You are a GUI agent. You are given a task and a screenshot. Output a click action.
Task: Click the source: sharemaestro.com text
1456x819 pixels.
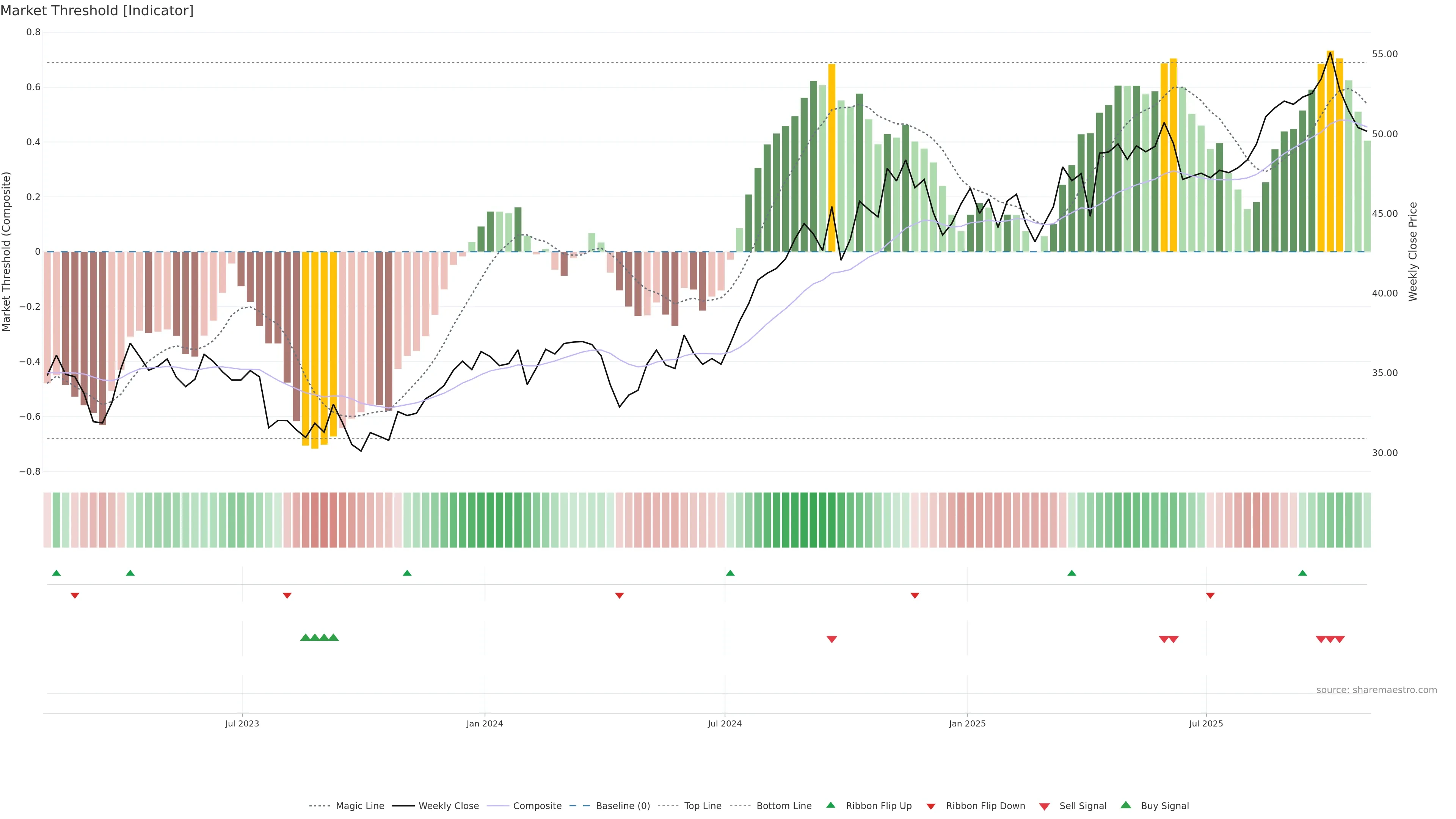coord(1376,690)
